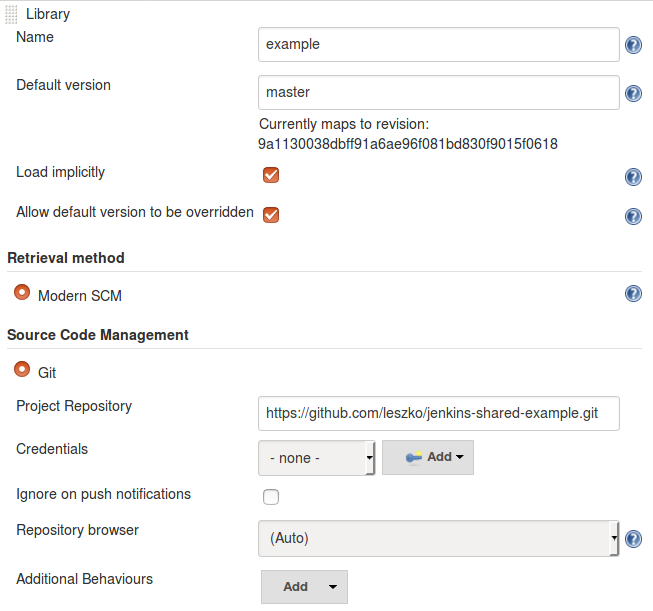Screen dimensions: 653x611
Task: Click the key icon on credentials Add
Action: (x=414, y=457)
